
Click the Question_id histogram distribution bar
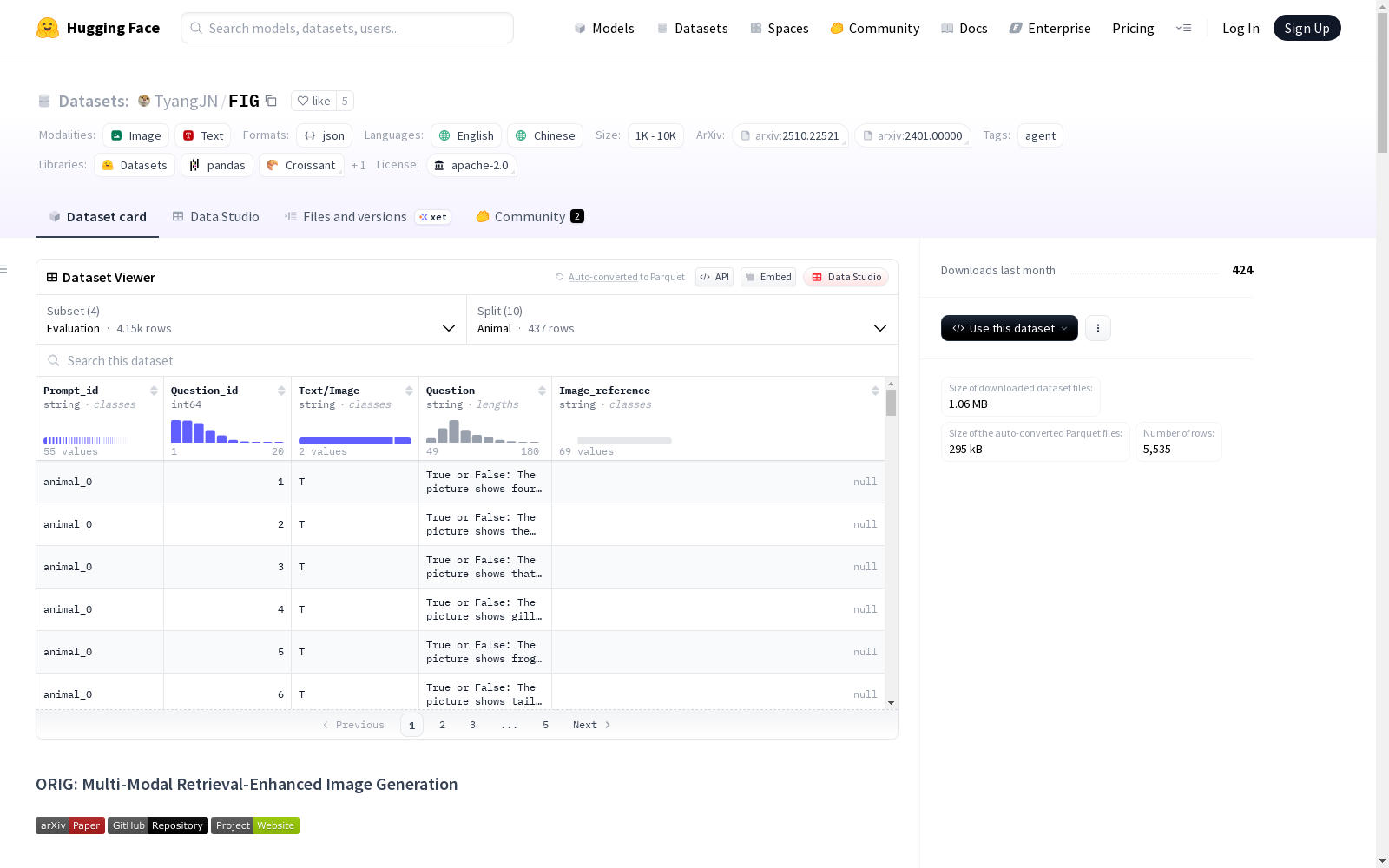[227, 431]
